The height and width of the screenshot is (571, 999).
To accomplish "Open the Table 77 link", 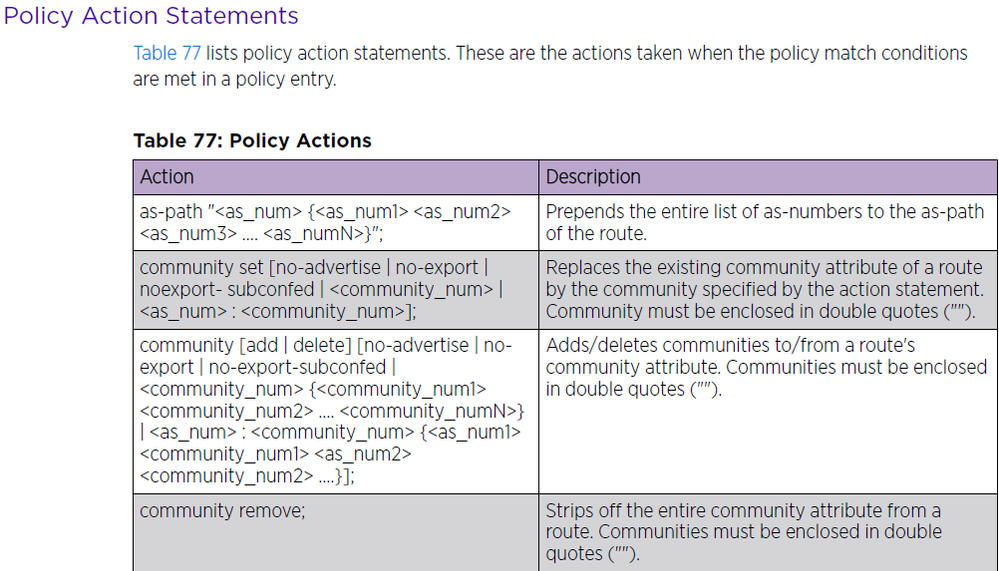I will pyautogui.click(x=167, y=53).
